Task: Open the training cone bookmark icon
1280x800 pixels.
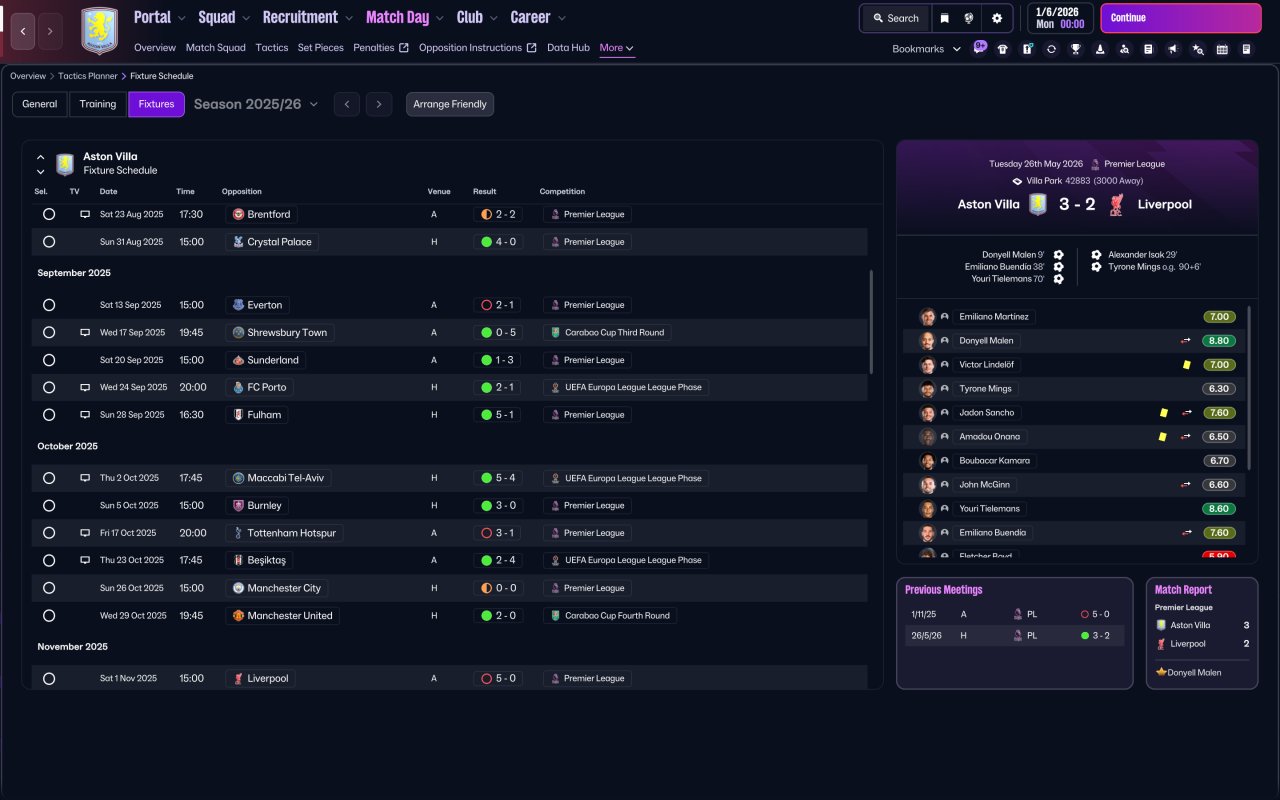Action: click(x=1100, y=49)
